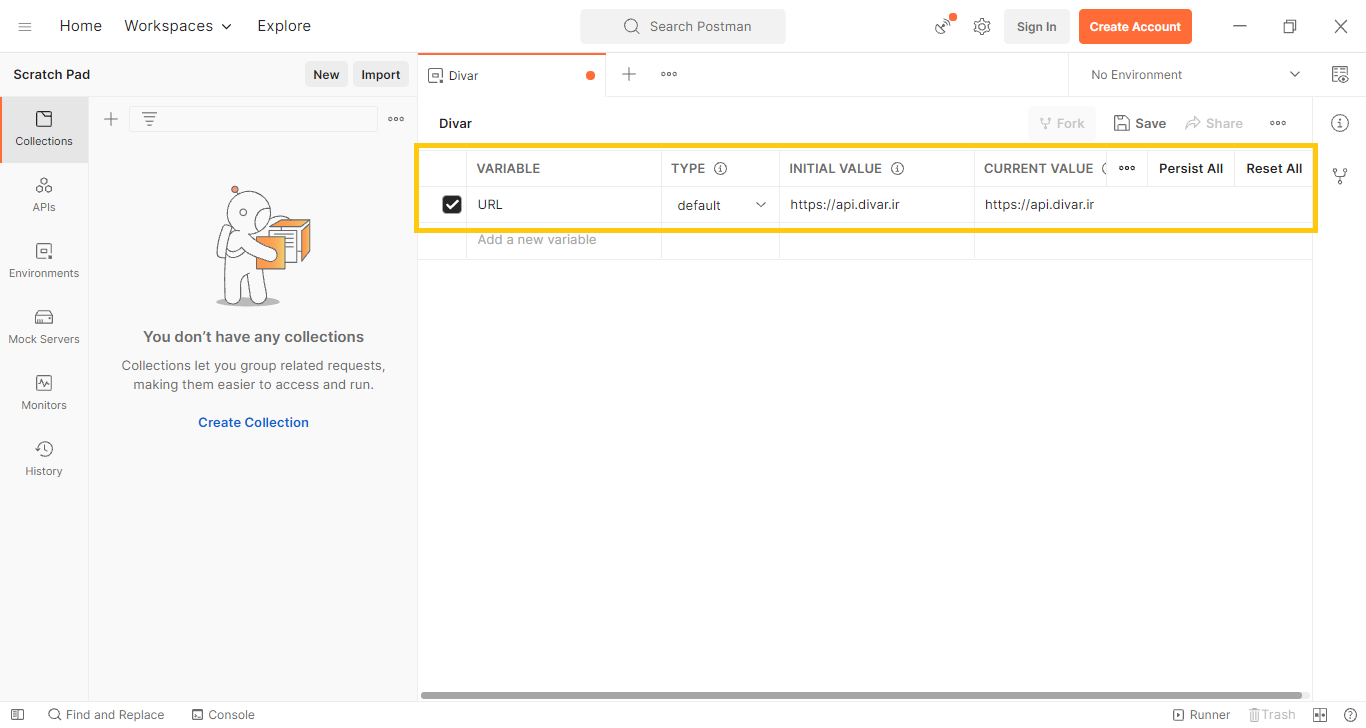
Task: Click the New button in Scratch Pad
Action: [x=326, y=75]
